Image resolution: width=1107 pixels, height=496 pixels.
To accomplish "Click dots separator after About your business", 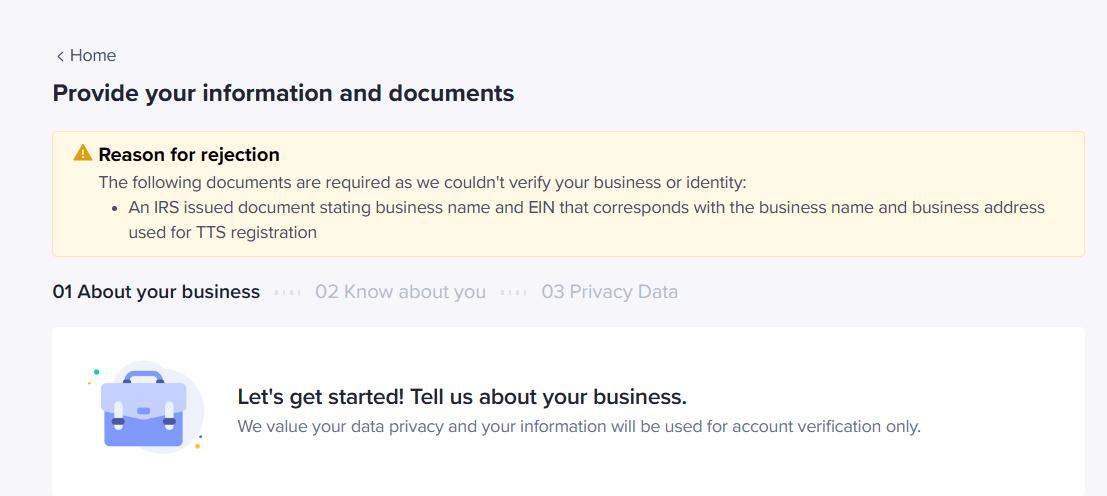I will (x=287, y=292).
